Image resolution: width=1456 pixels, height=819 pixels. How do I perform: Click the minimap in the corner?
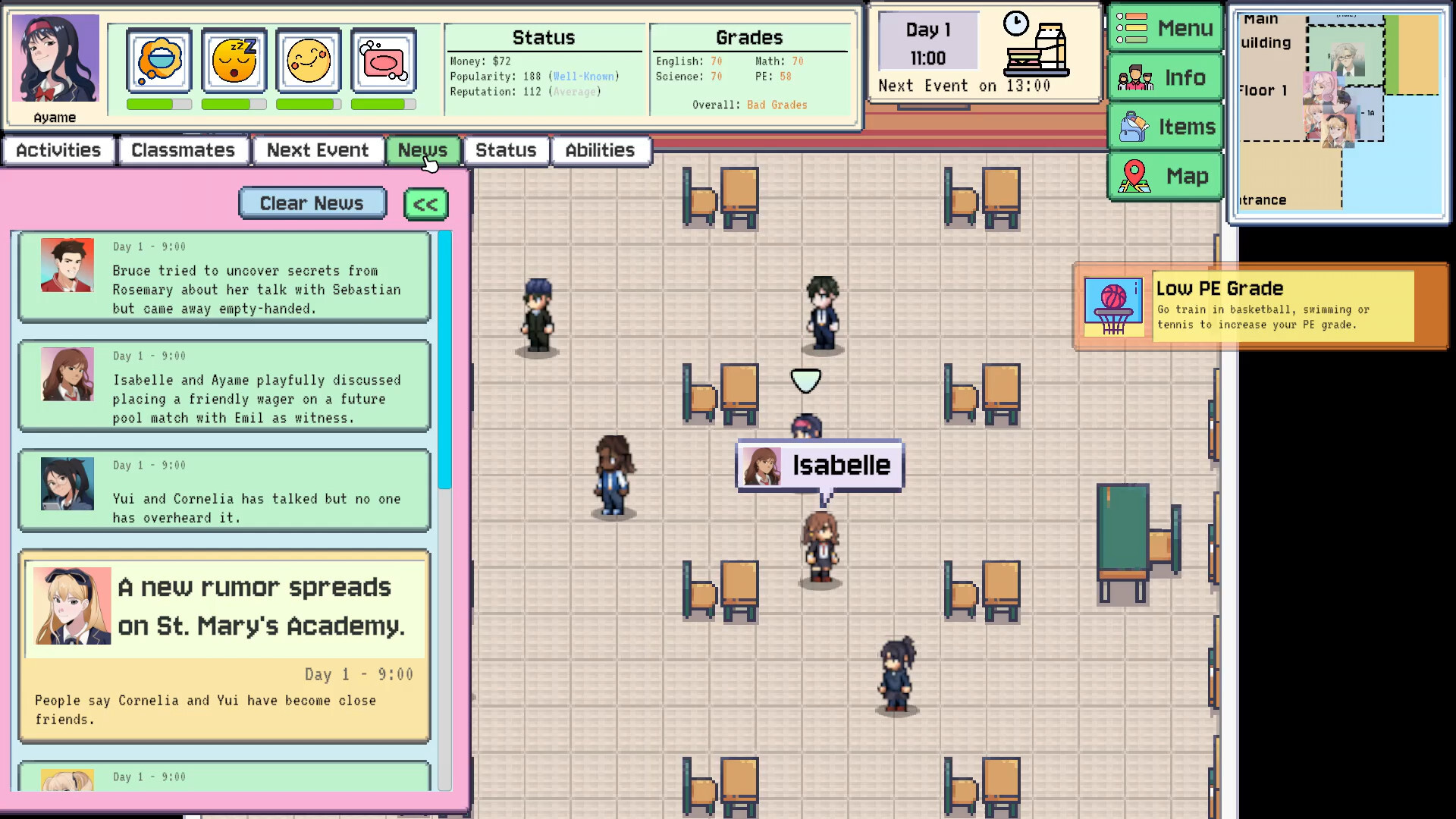coord(1338,116)
